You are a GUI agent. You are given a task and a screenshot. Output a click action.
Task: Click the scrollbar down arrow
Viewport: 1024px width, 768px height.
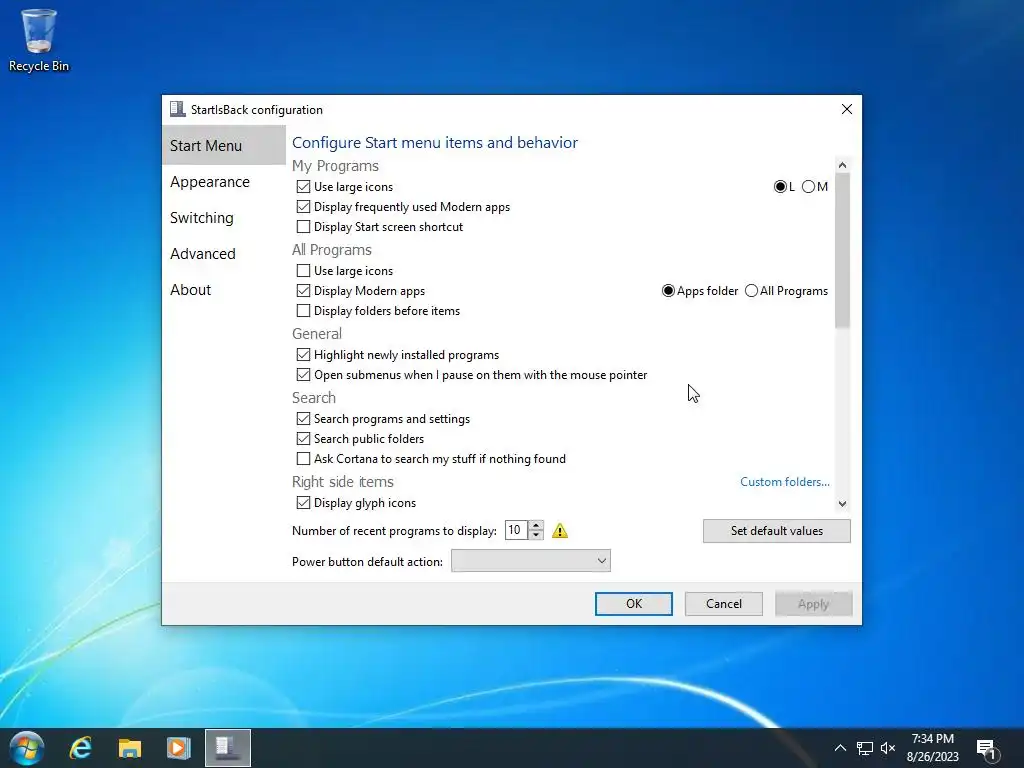(x=842, y=504)
